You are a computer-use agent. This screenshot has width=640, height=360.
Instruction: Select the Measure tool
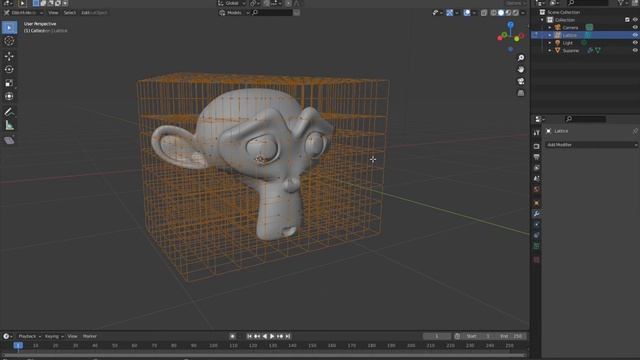(9, 125)
